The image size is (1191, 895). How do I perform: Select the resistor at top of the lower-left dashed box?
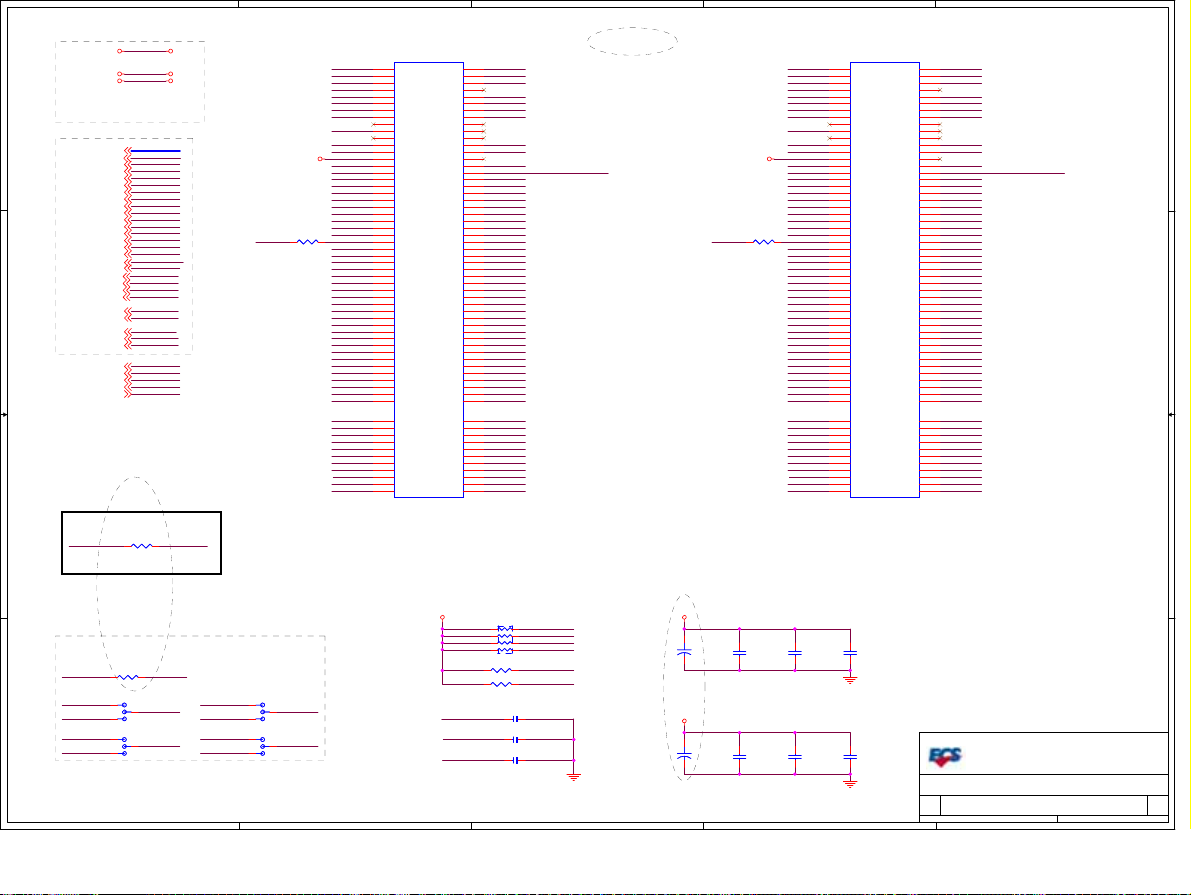pos(128,677)
